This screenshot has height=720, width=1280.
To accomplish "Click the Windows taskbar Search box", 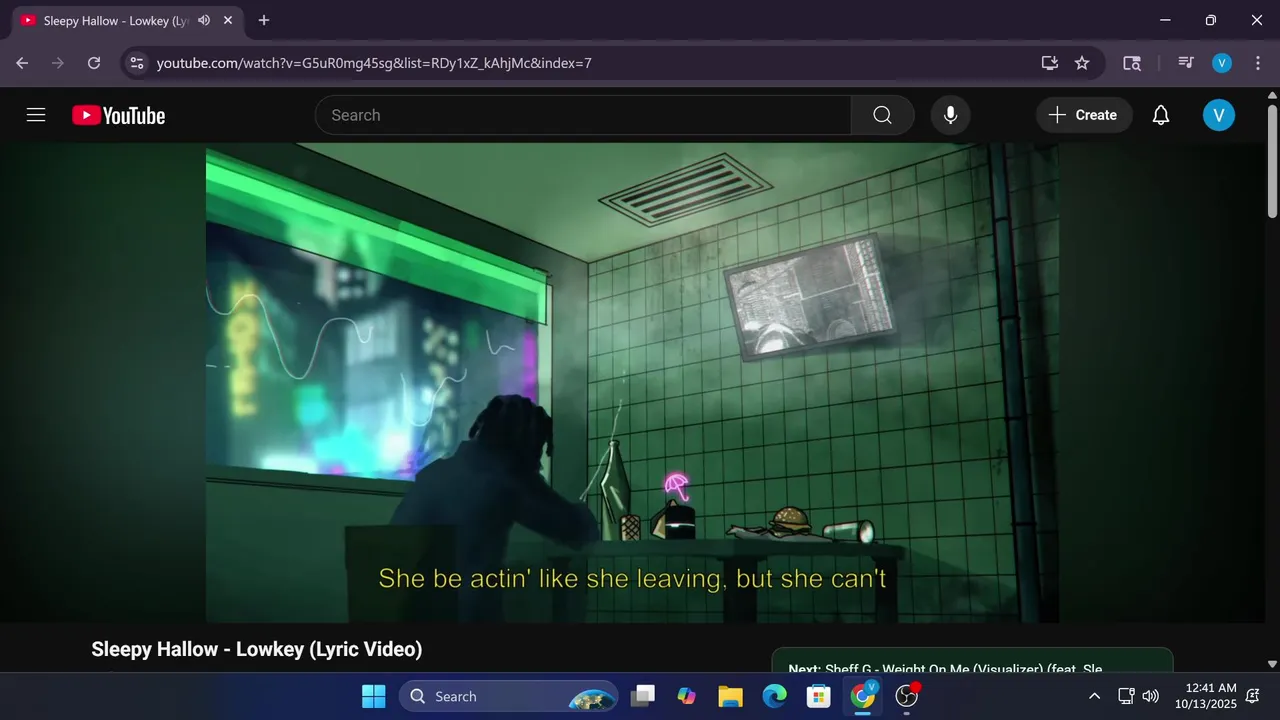I will click(510, 696).
